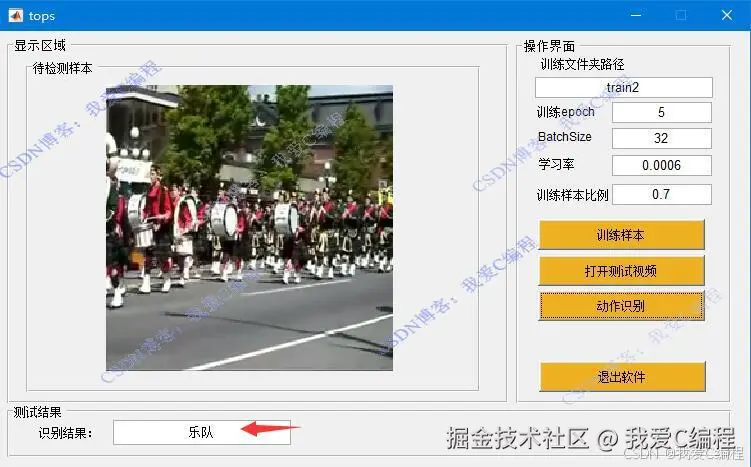Click the 显示区域 panel title
The image size is (751, 467).
[x=40, y=46]
